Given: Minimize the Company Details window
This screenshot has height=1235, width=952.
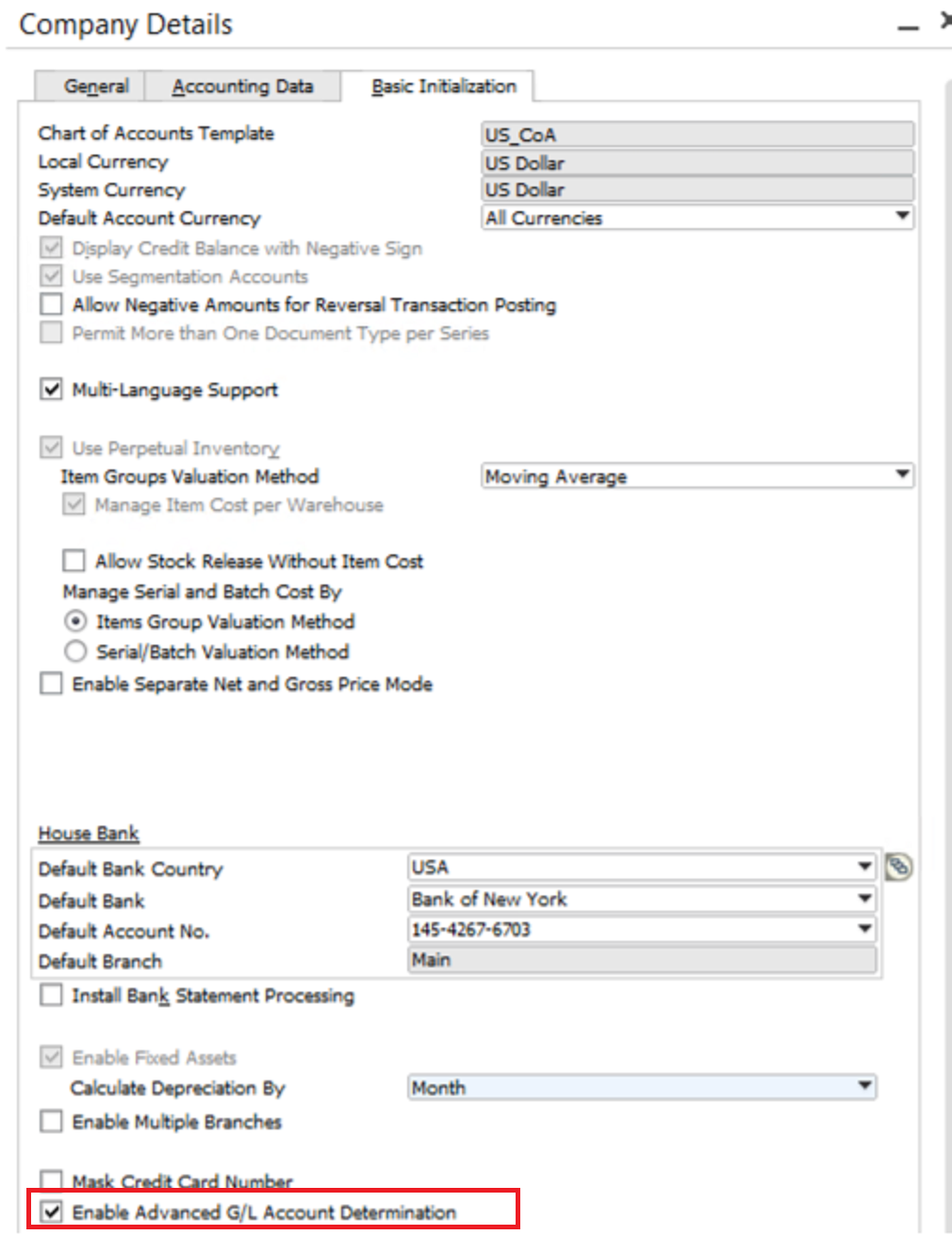Looking at the screenshot, I should [x=908, y=28].
